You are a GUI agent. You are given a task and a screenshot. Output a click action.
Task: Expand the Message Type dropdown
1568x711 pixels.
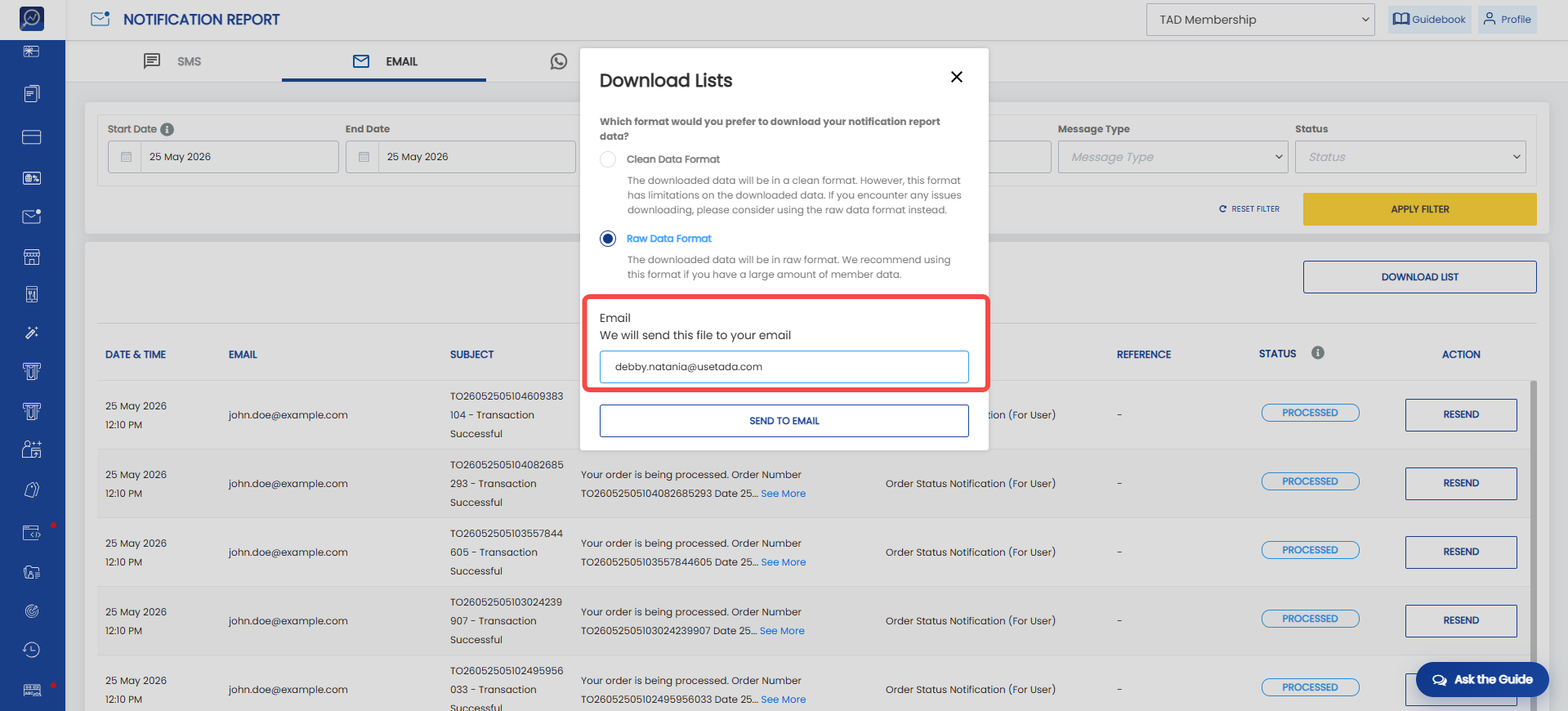1173,157
